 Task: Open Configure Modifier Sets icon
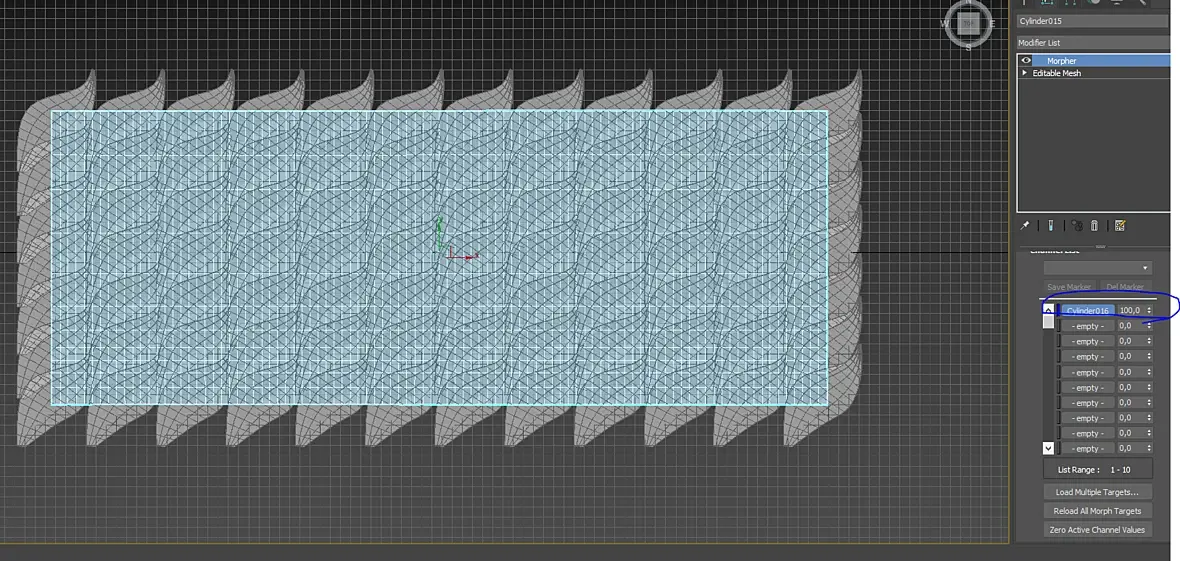tap(1120, 225)
